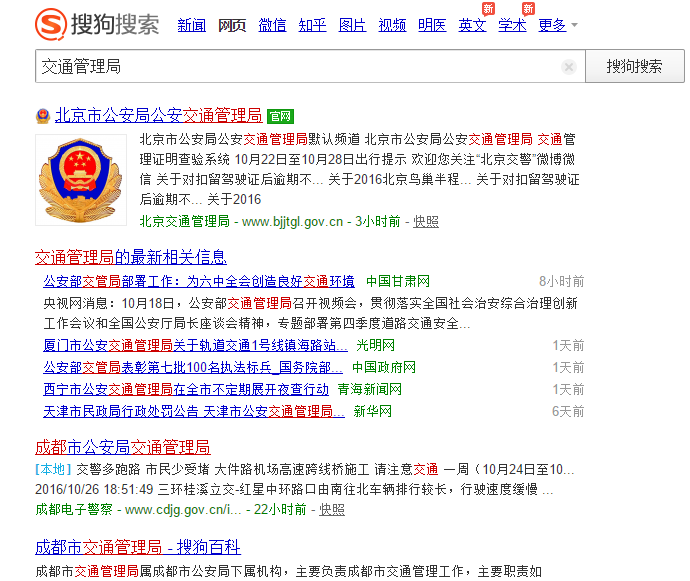
Task: Go to the 图片 tab
Action: tap(352, 26)
